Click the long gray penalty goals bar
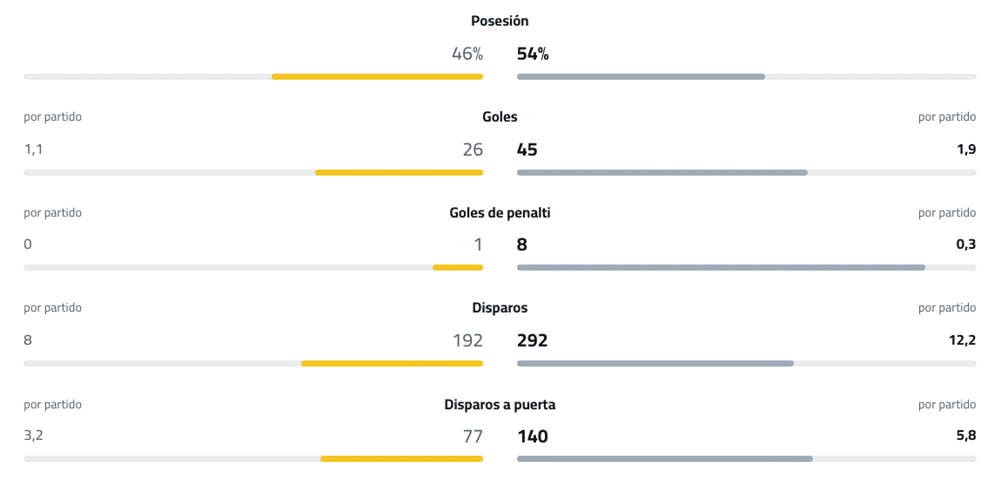 721,268
